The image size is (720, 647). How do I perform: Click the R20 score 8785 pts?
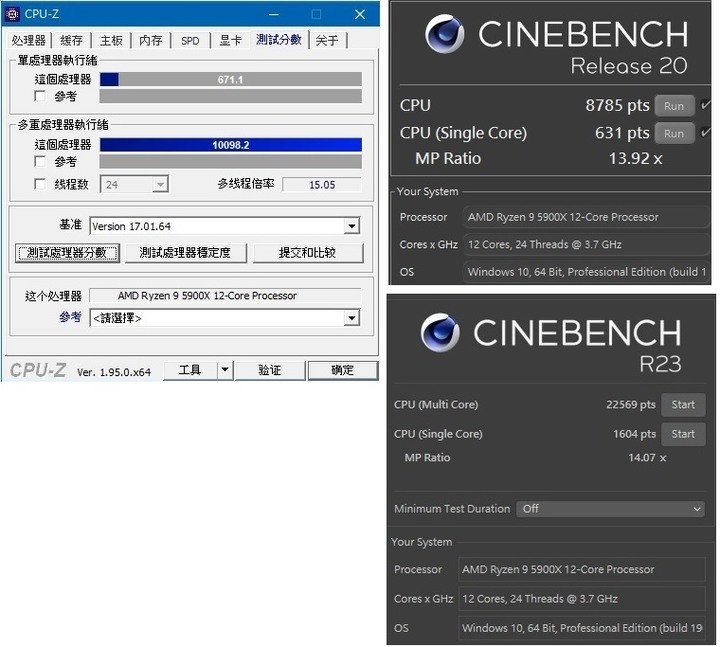[x=617, y=106]
